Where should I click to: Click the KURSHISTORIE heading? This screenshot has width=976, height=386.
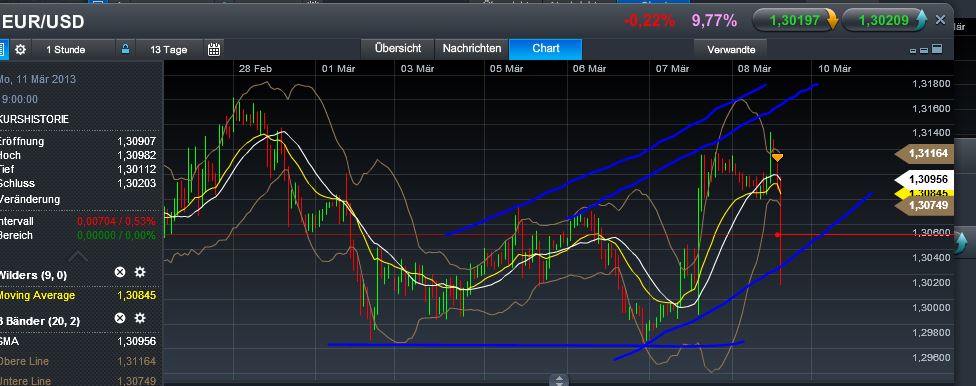tap(35, 119)
